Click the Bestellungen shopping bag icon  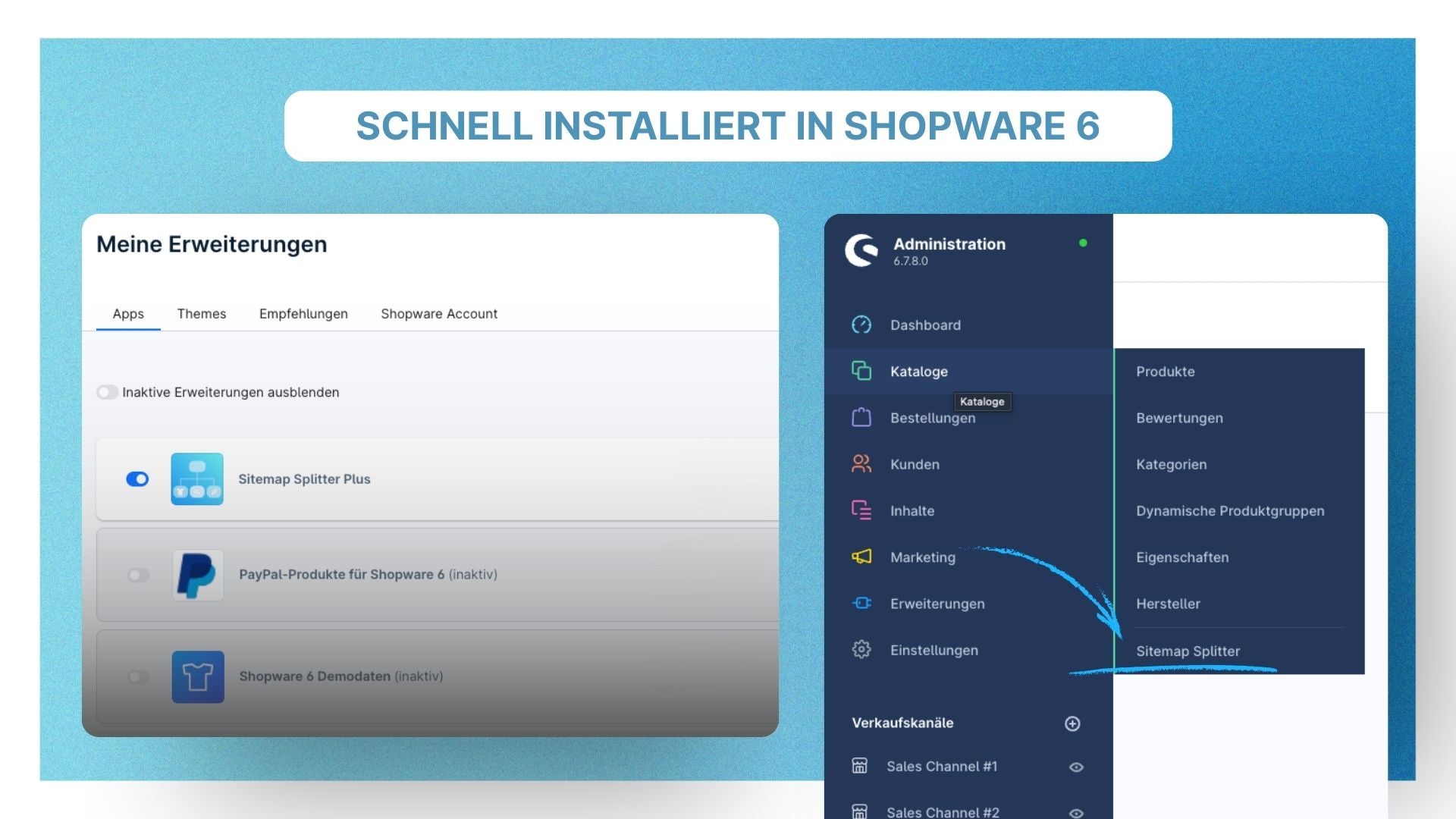click(861, 418)
